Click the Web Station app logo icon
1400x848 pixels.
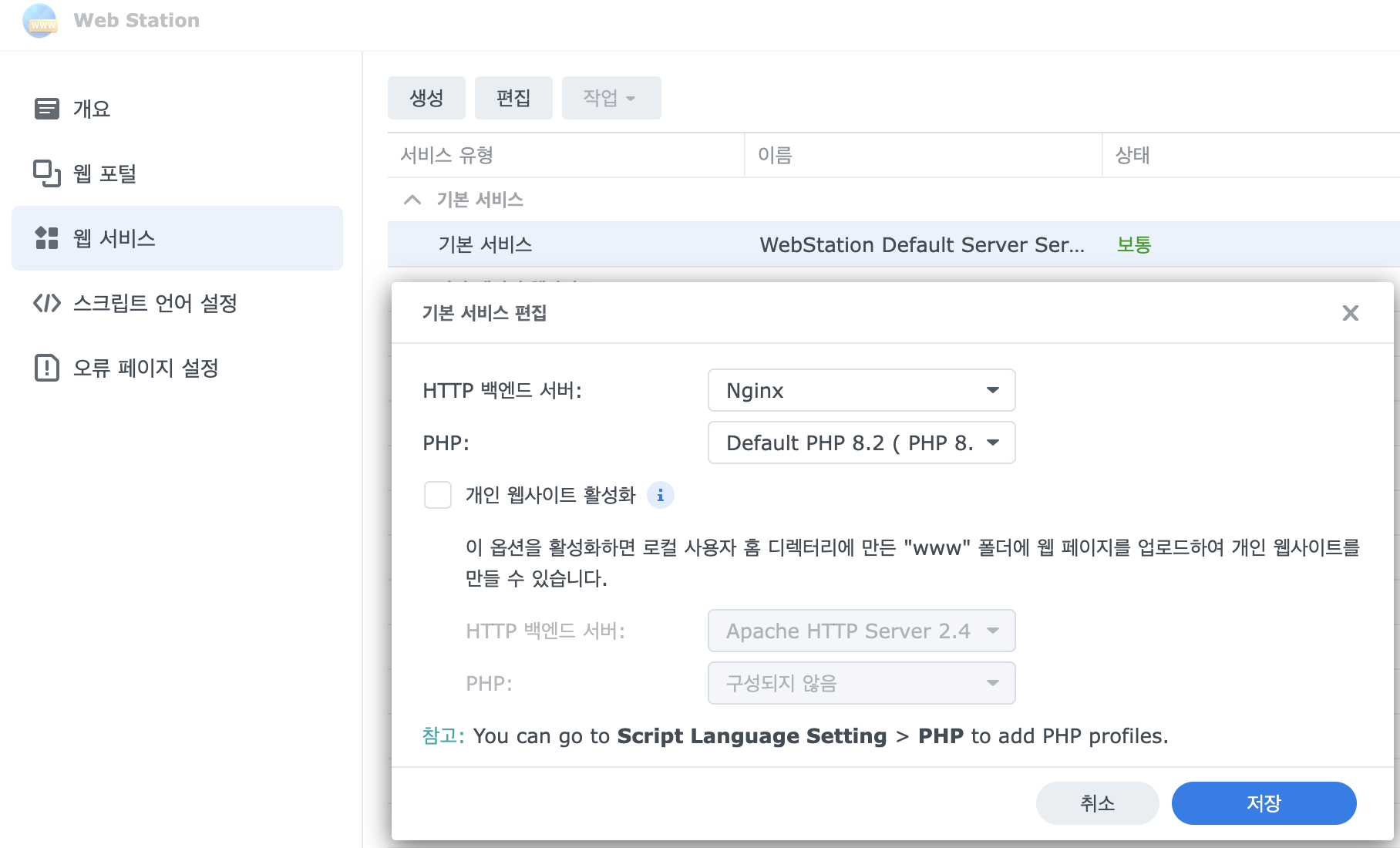(x=40, y=20)
